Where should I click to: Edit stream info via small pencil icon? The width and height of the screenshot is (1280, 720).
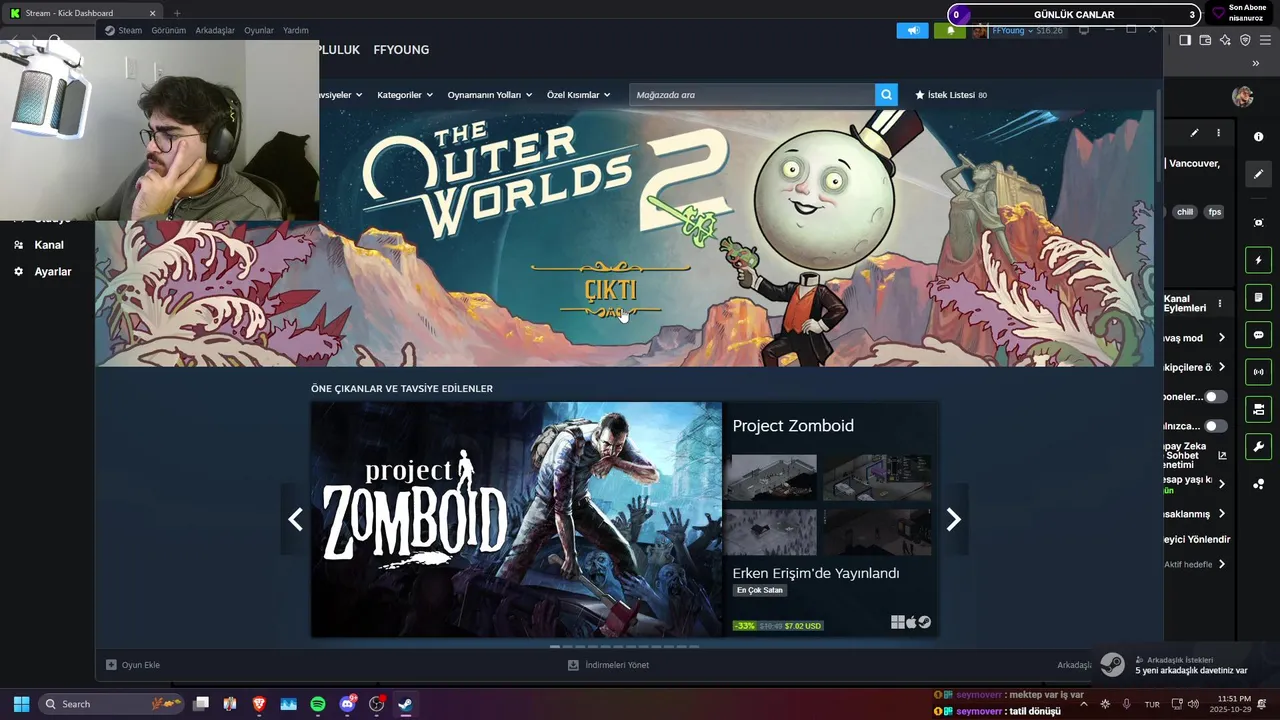(x=1194, y=133)
